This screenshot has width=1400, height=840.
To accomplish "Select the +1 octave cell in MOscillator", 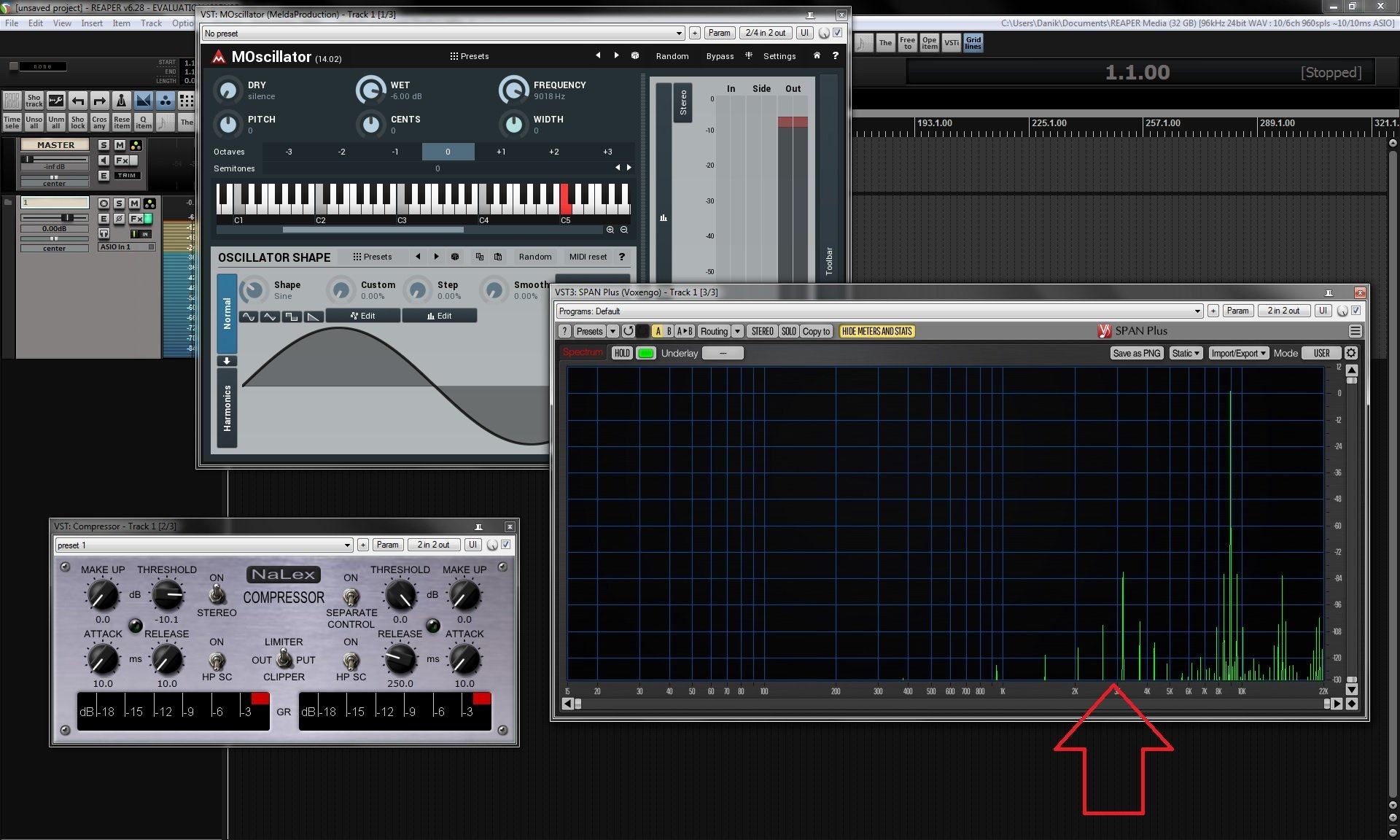I will (x=501, y=152).
